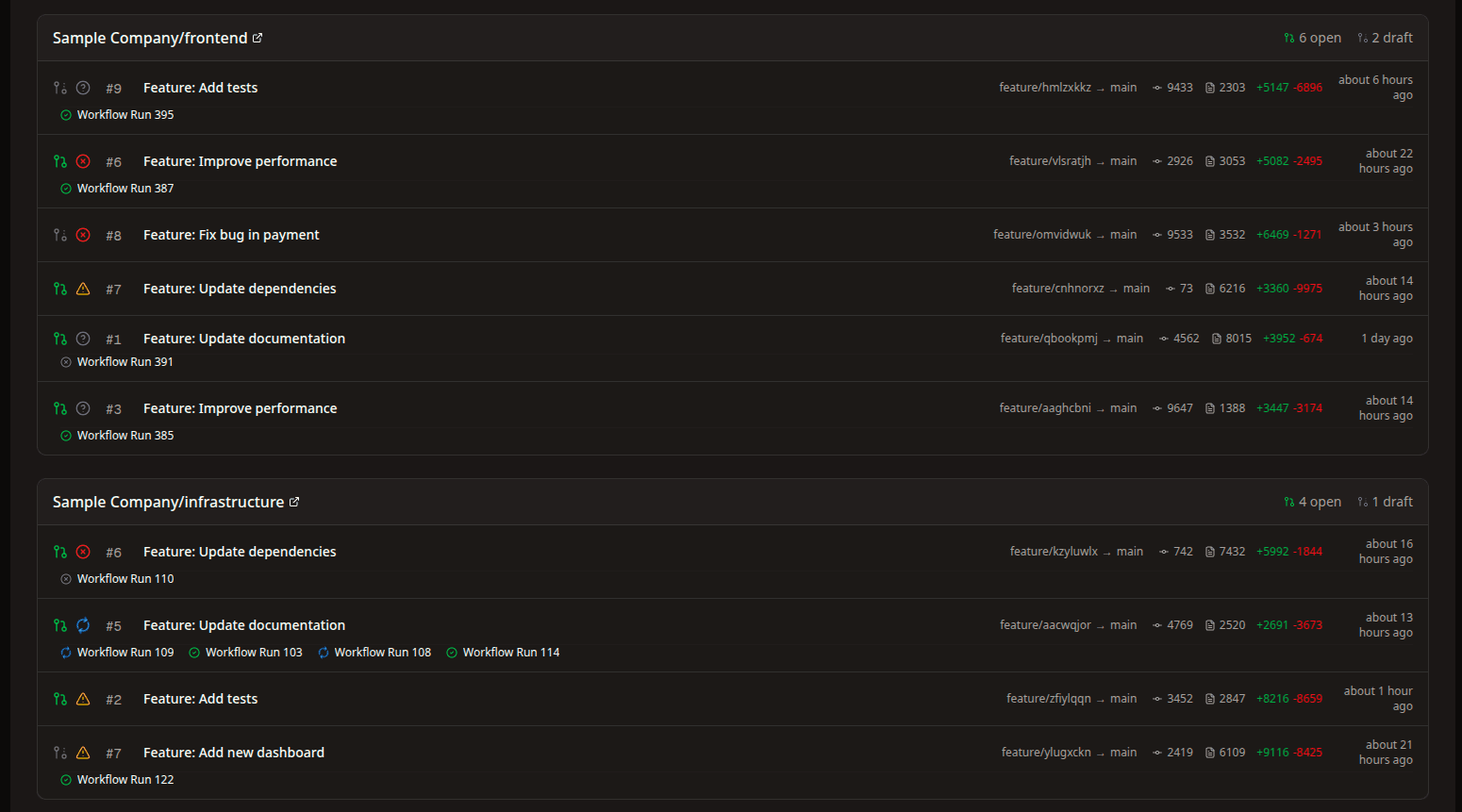Click the unknown status icon on PR #1
This screenshot has width=1462, height=812.
(83, 339)
